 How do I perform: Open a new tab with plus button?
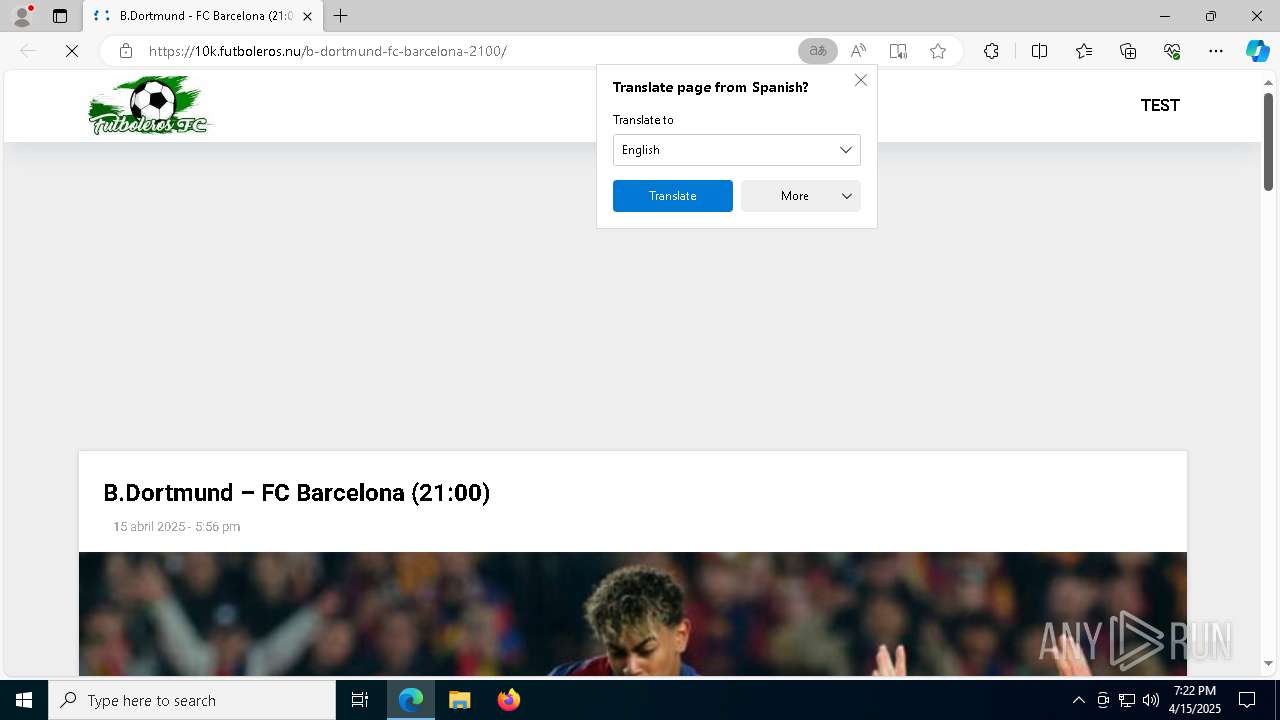click(341, 16)
